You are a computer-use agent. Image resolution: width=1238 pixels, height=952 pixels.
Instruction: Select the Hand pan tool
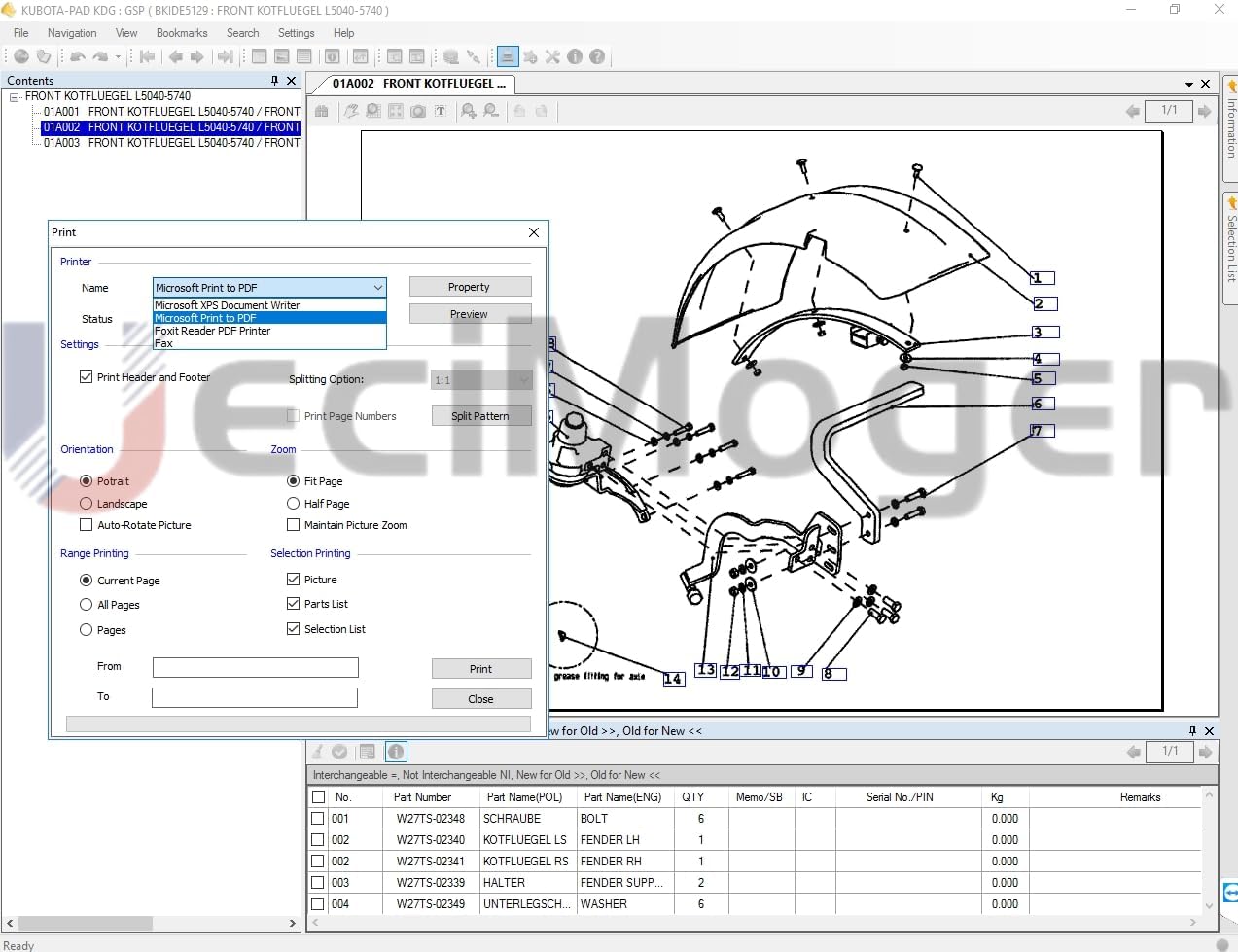coord(352,111)
